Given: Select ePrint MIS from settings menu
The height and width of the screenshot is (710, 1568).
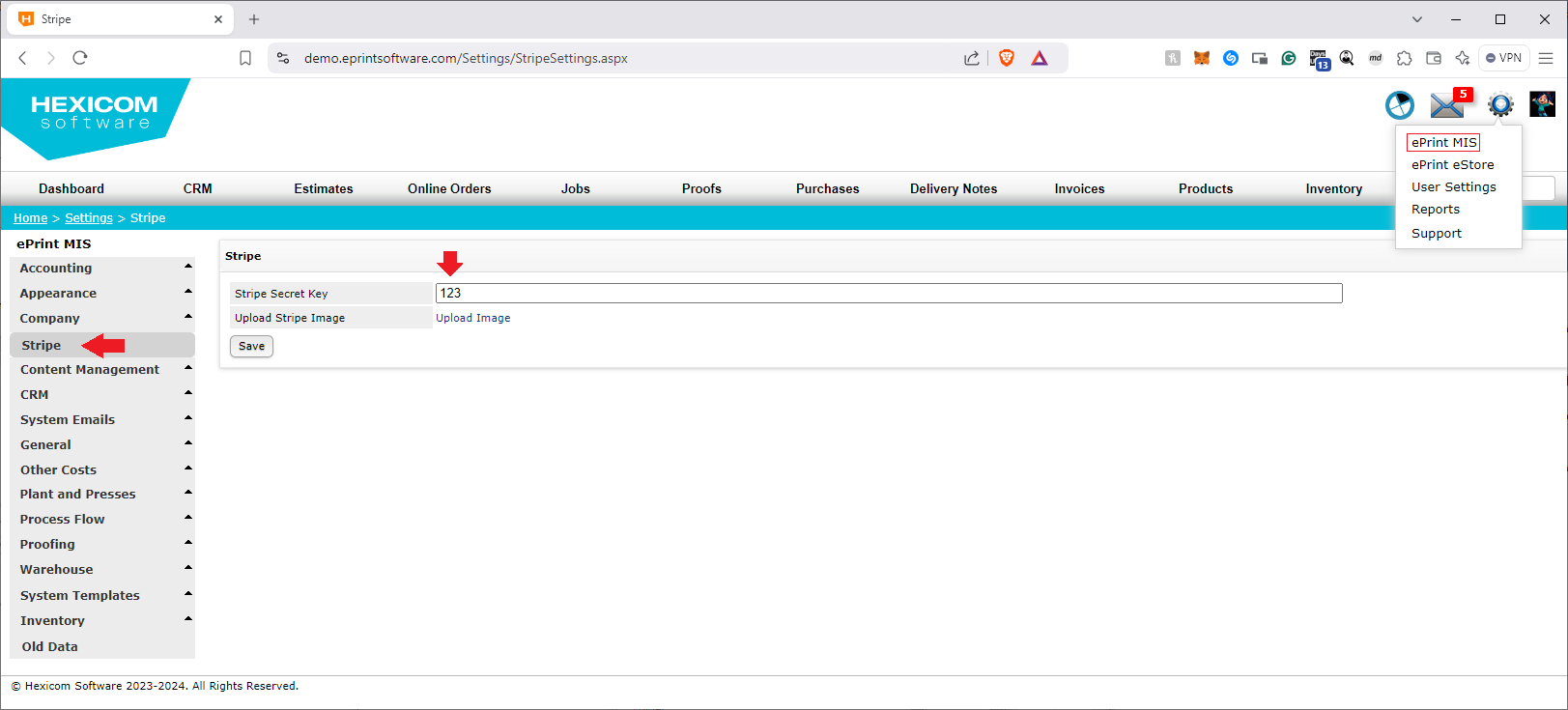Looking at the screenshot, I should pos(1443,142).
